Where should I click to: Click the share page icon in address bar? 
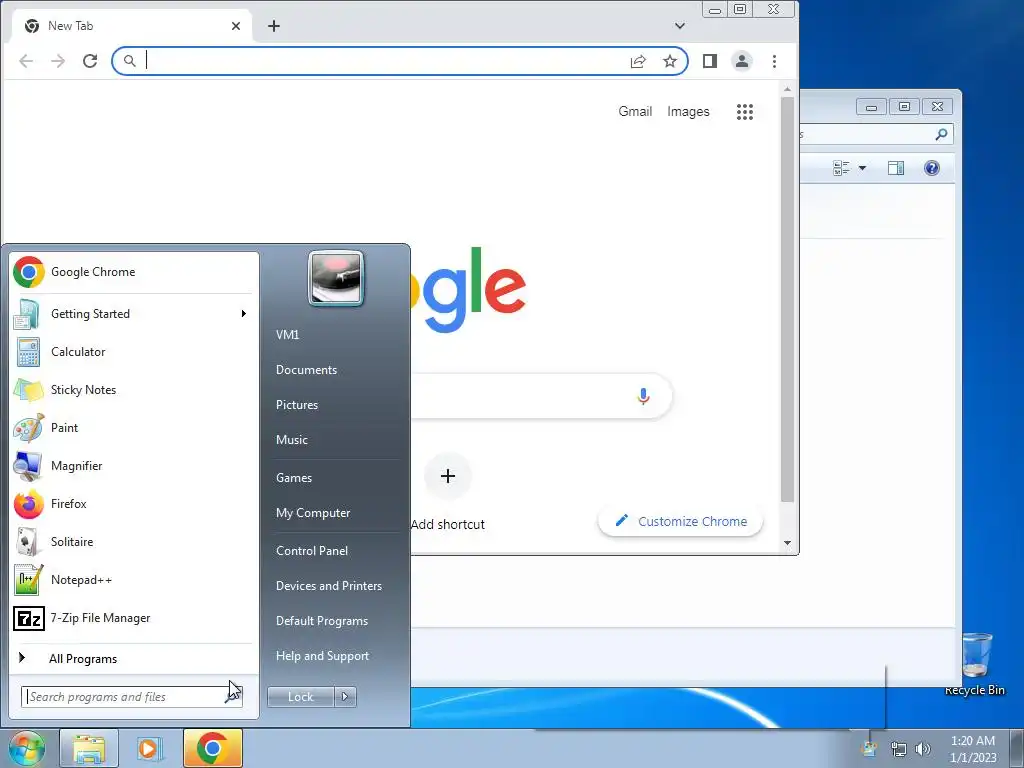[638, 61]
